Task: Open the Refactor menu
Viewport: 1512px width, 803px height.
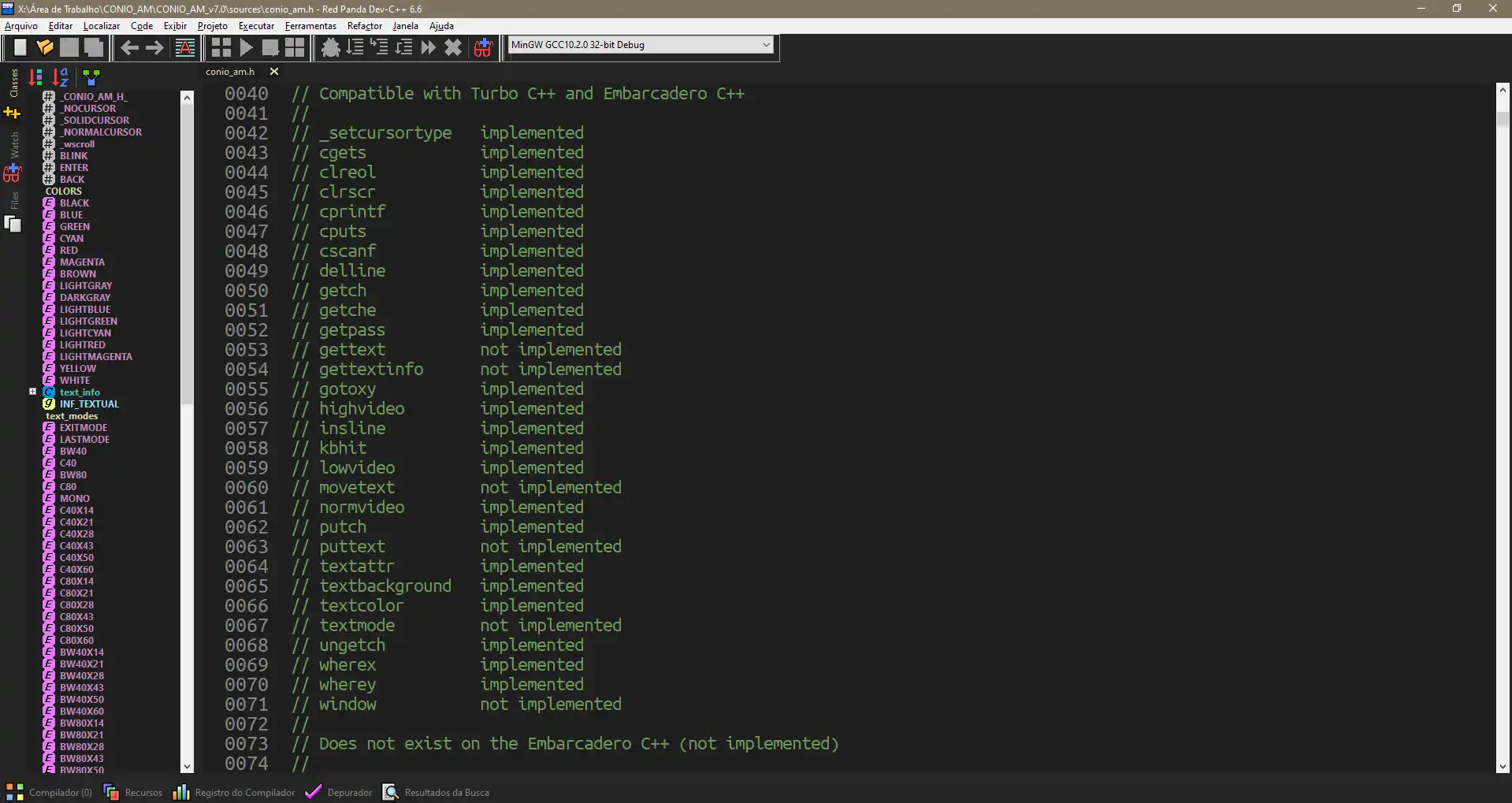Action: pyautogui.click(x=365, y=26)
